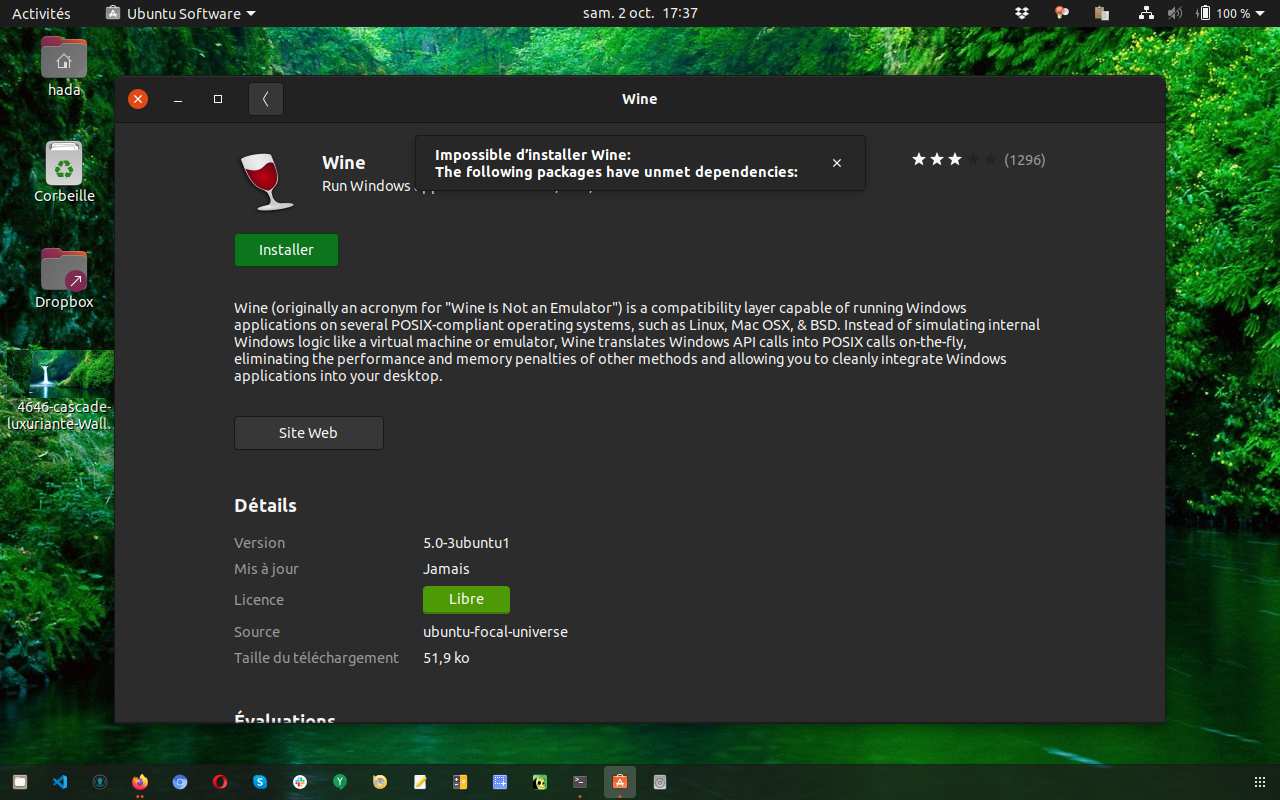This screenshot has height=800, width=1280.
Task: Open the clipboard manager tray icon
Action: [1102, 13]
